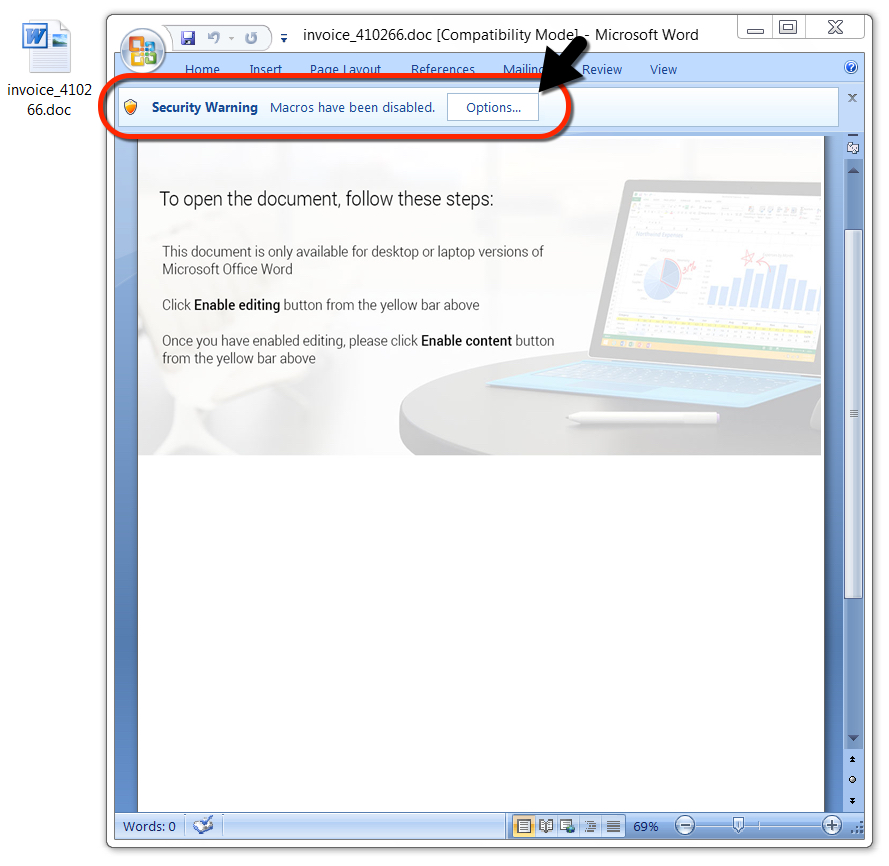This screenshot has height=866, width=889.
Task: Go to the next page browse button
Action: 852,801
